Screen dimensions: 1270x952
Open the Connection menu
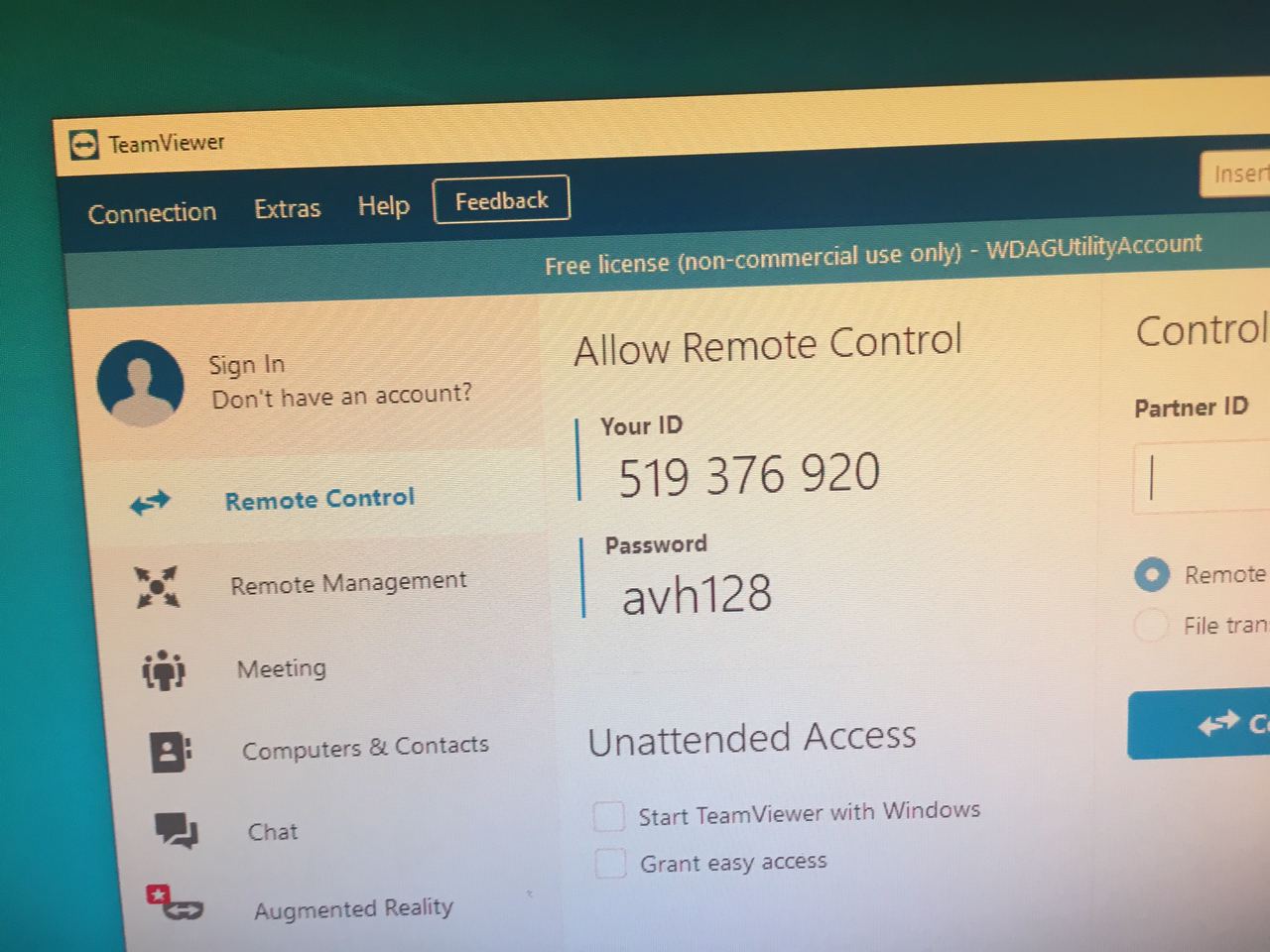pyautogui.click(x=152, y=213)
